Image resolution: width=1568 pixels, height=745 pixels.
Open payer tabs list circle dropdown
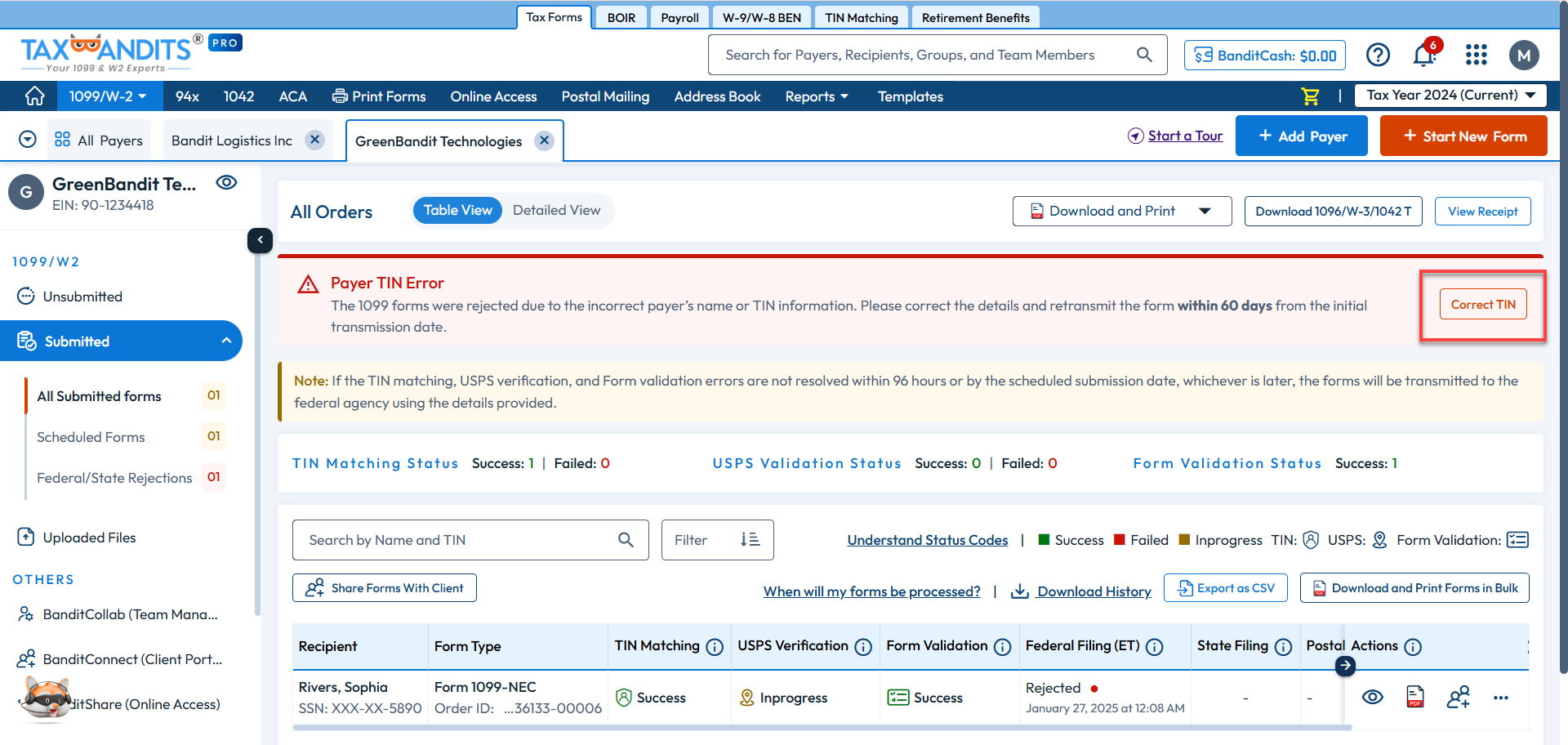28,140
